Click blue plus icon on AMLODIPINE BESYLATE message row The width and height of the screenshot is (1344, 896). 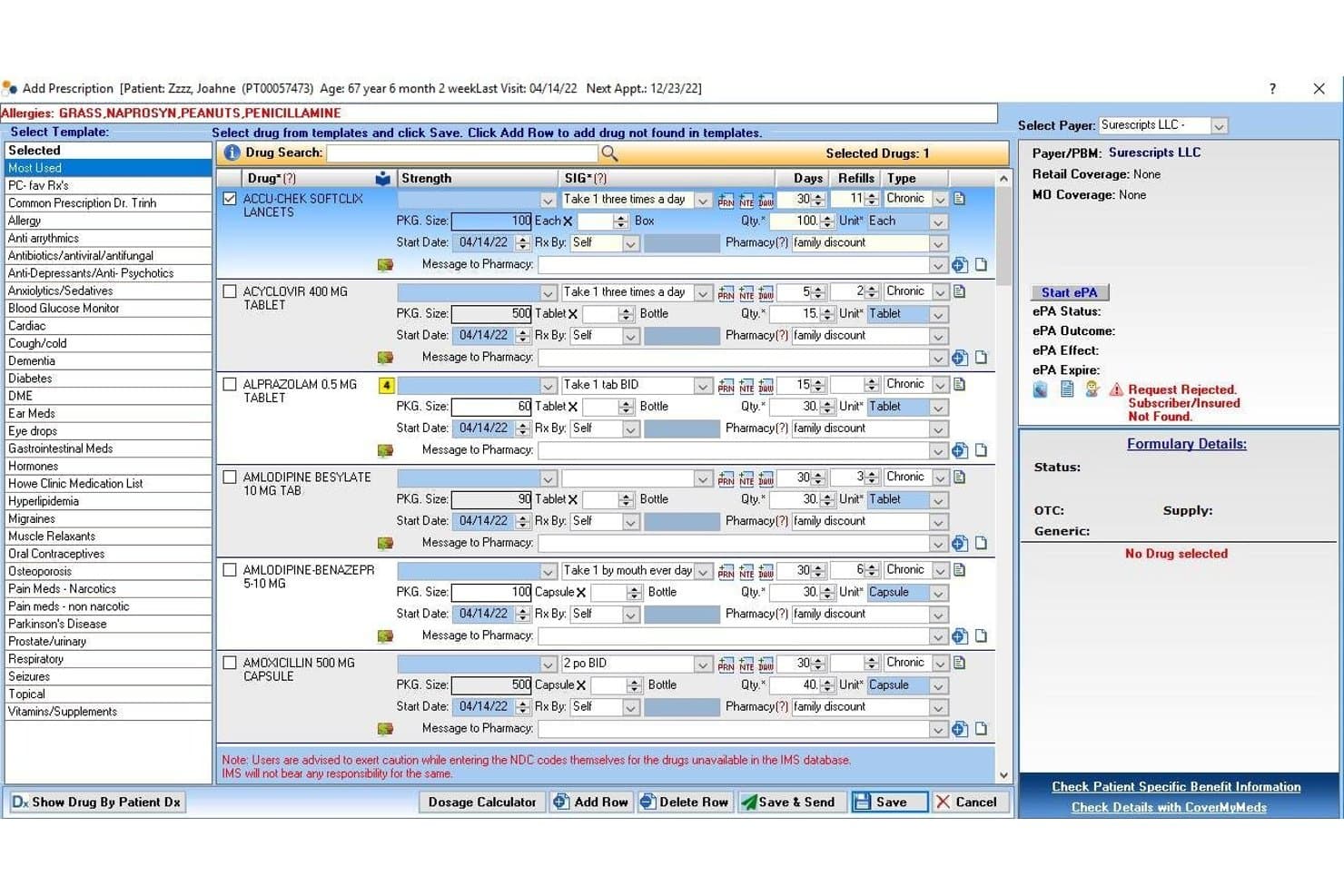[960, 544]
